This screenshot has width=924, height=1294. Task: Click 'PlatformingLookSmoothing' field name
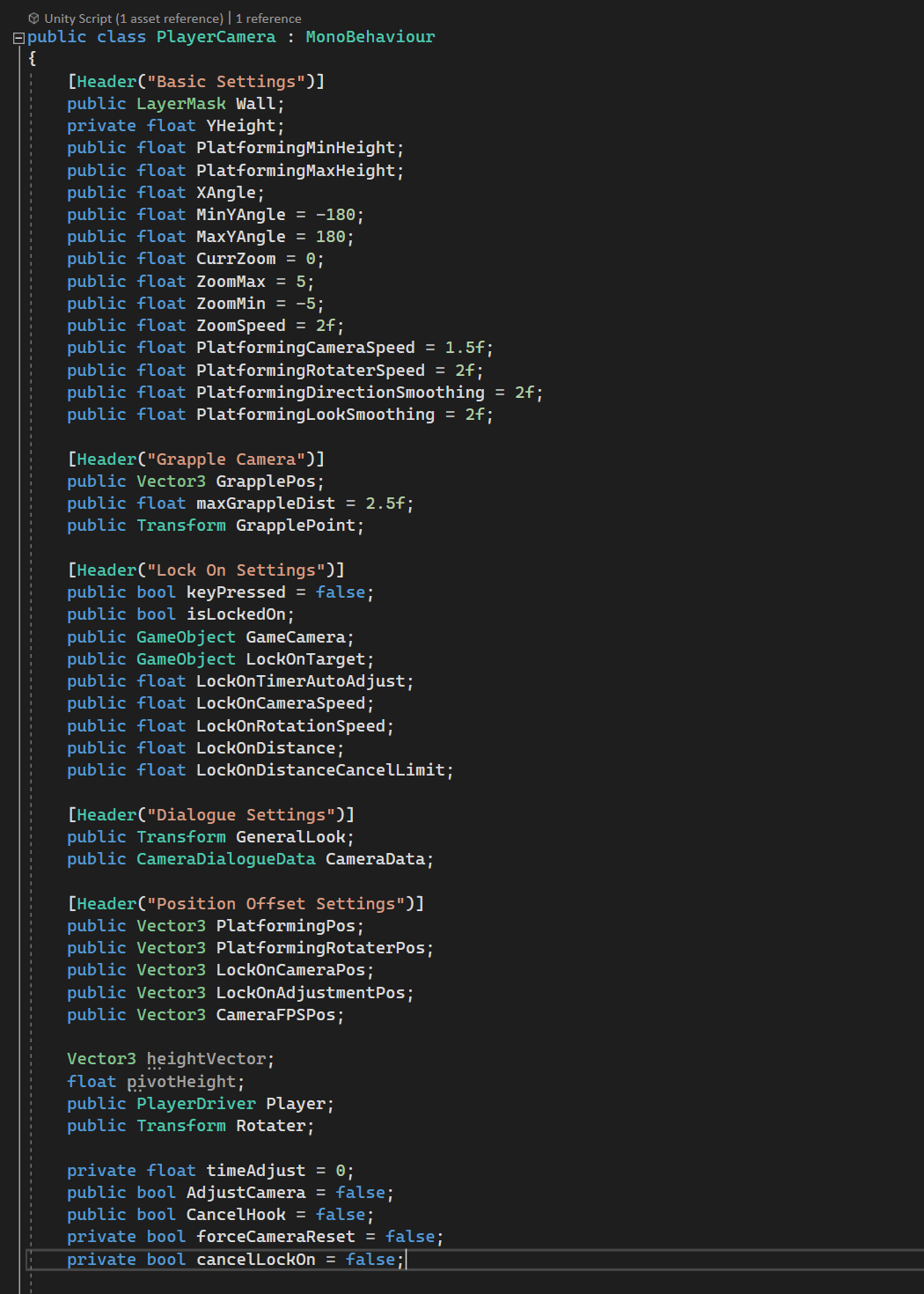316,415
